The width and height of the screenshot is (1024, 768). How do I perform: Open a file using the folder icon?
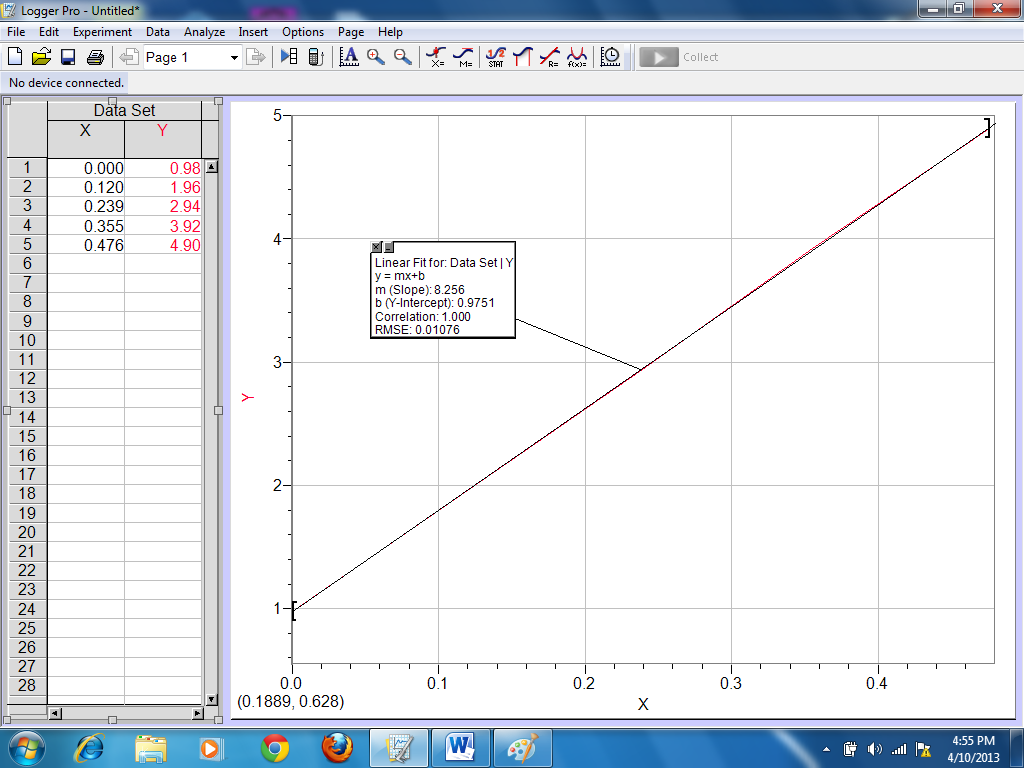[41, 57]
